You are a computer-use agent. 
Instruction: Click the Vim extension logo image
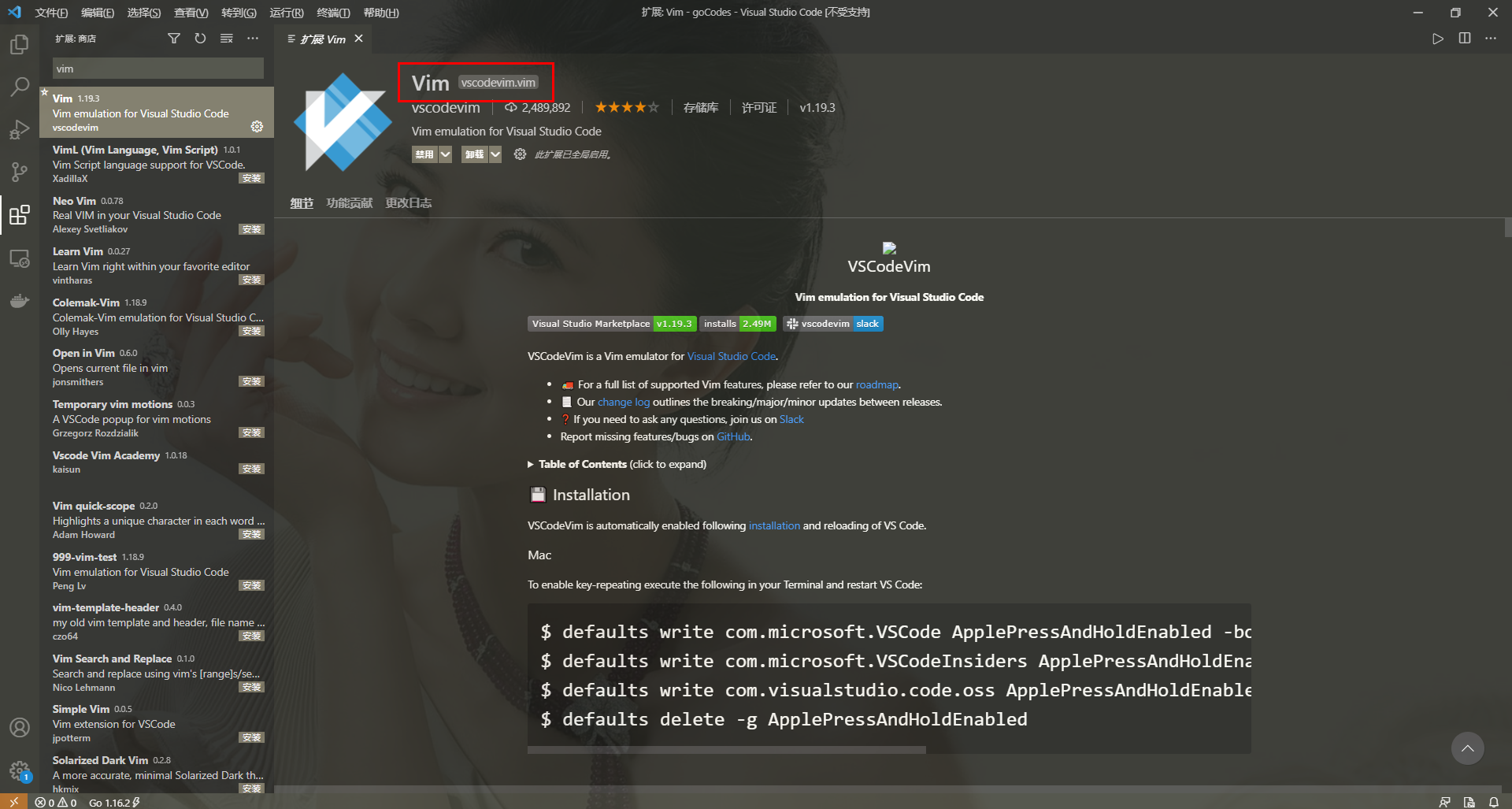(343, 122)
